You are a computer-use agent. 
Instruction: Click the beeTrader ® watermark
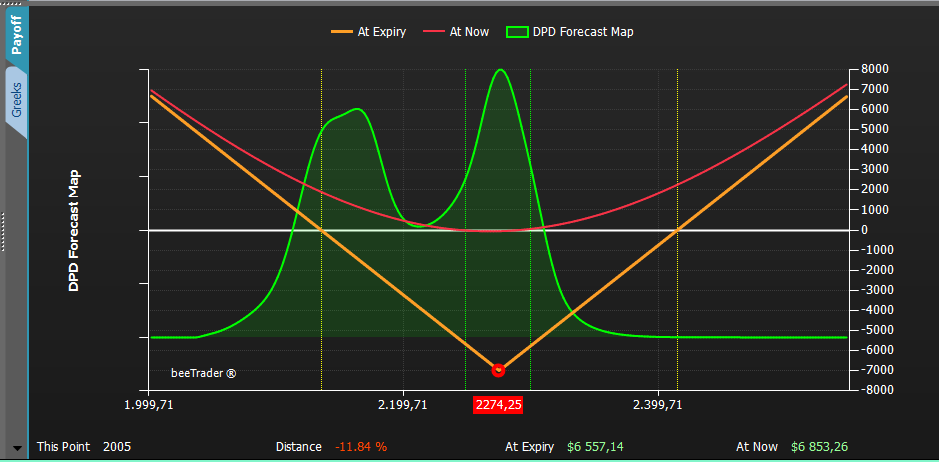click(x=204, y=373)
